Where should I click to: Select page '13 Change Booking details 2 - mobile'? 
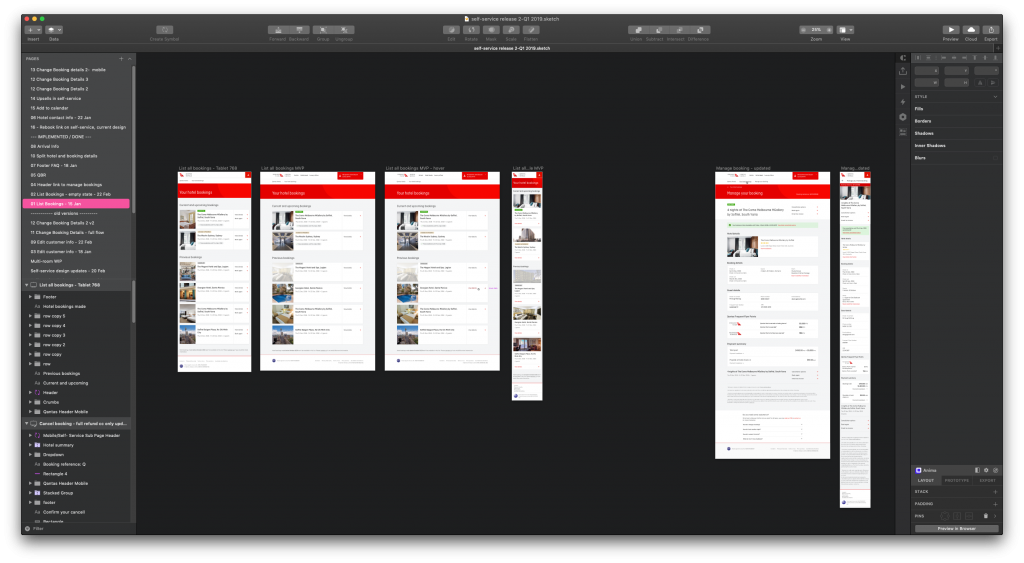68,70
